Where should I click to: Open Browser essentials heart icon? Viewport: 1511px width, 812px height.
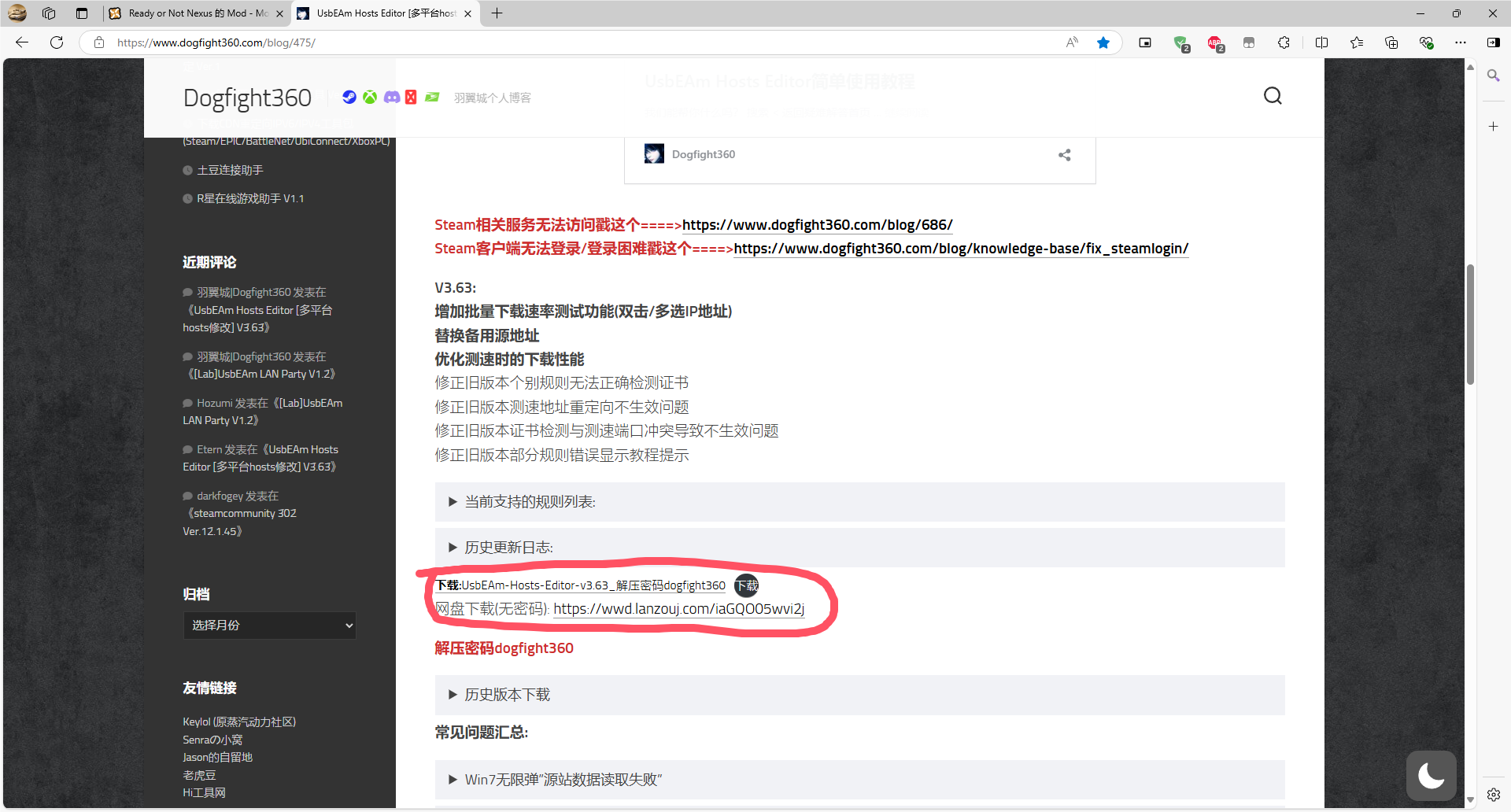1426,42
